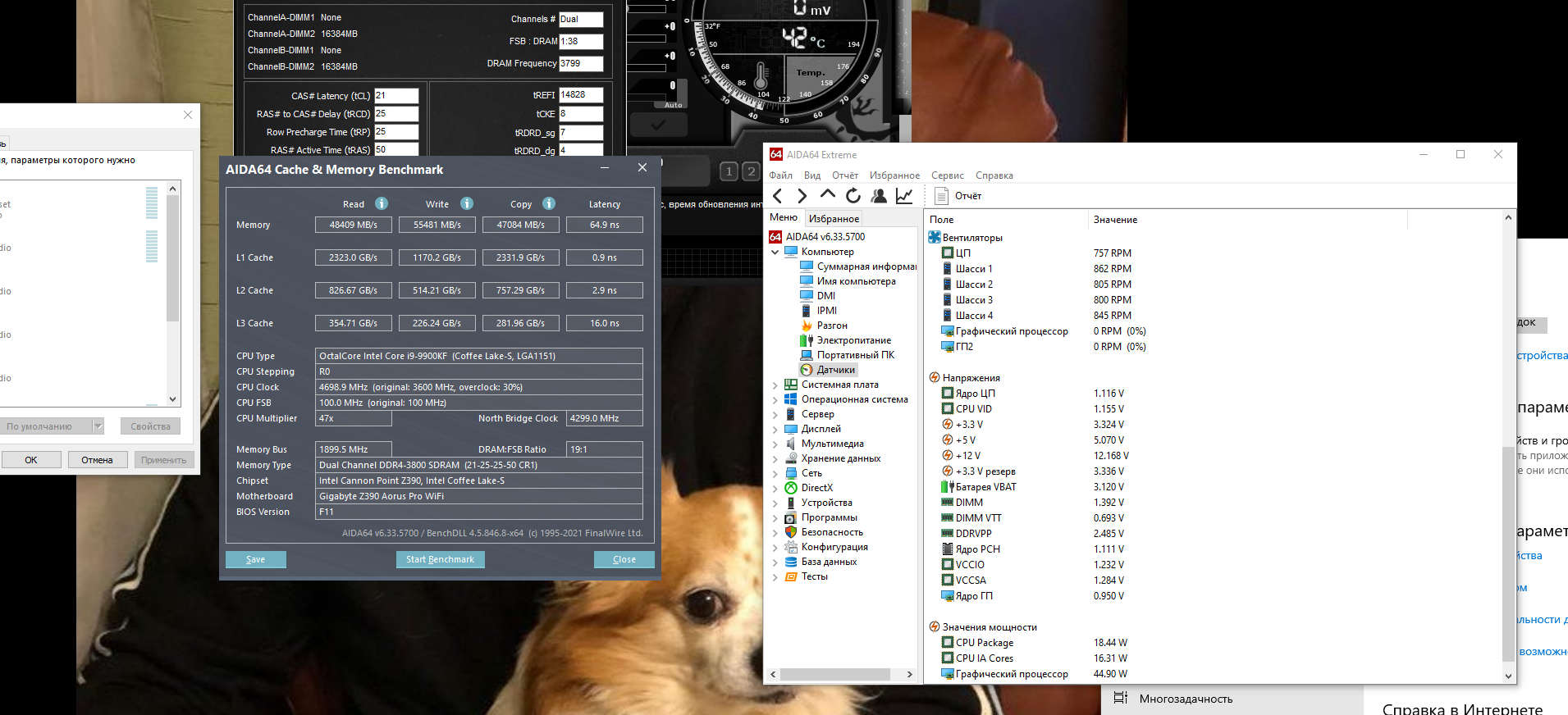
Task: Select Разгон overclock tree item
Action: point(823,326)
